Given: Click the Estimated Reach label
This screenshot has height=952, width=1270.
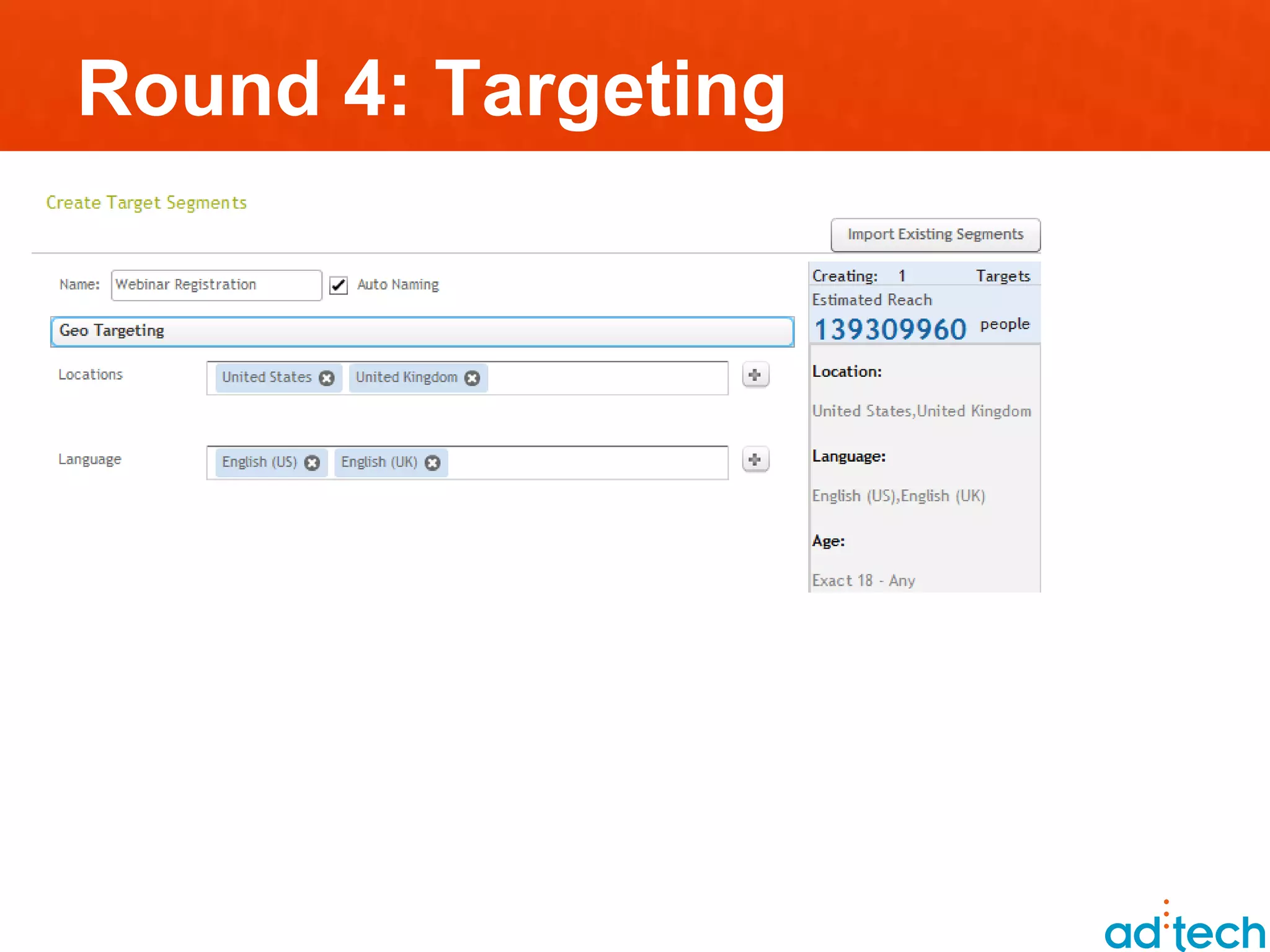Looking at the screenshot, I should (x=873, y=300).
